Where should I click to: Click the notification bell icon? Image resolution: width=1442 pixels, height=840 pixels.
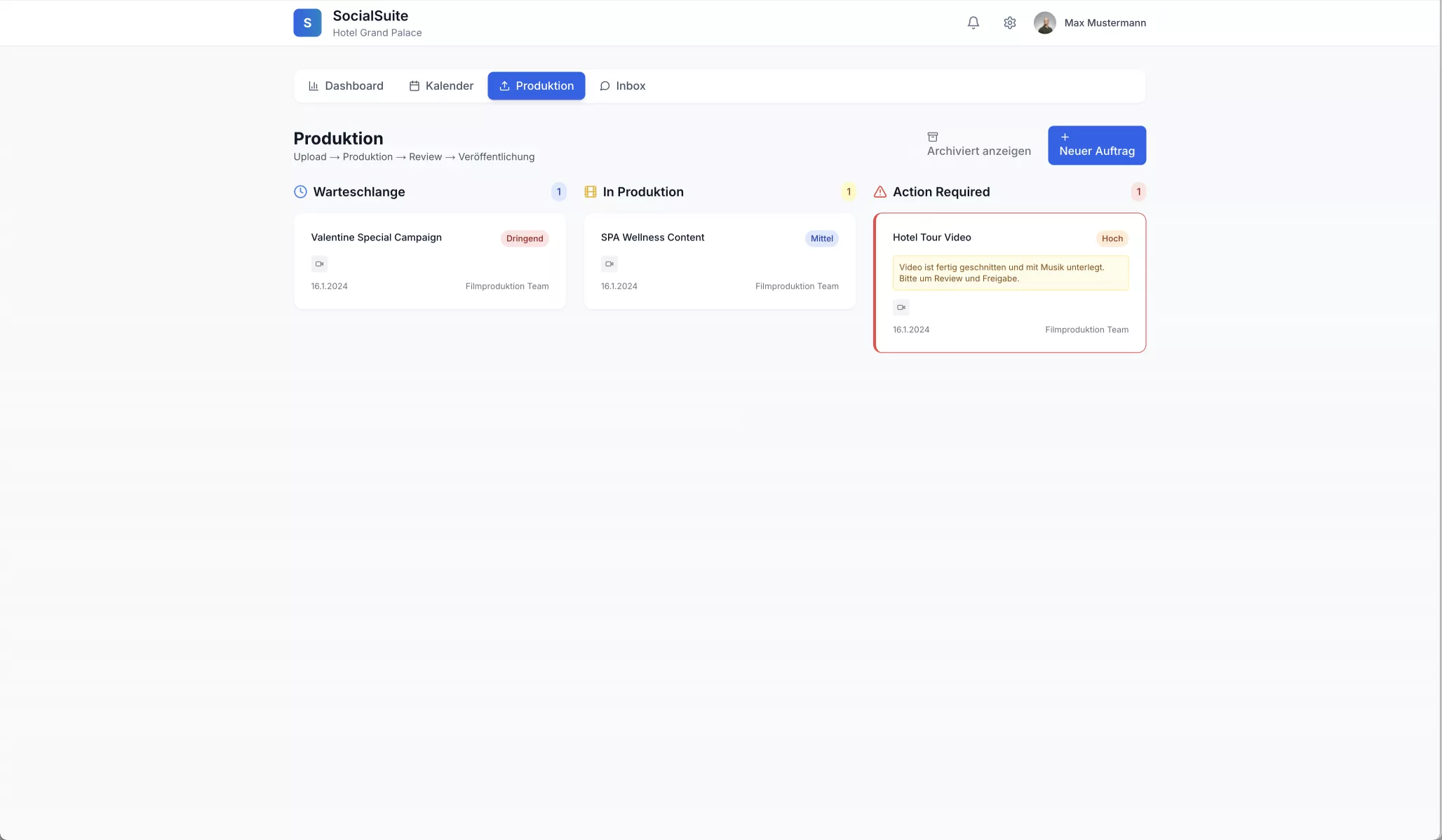[x=973, y=22]
